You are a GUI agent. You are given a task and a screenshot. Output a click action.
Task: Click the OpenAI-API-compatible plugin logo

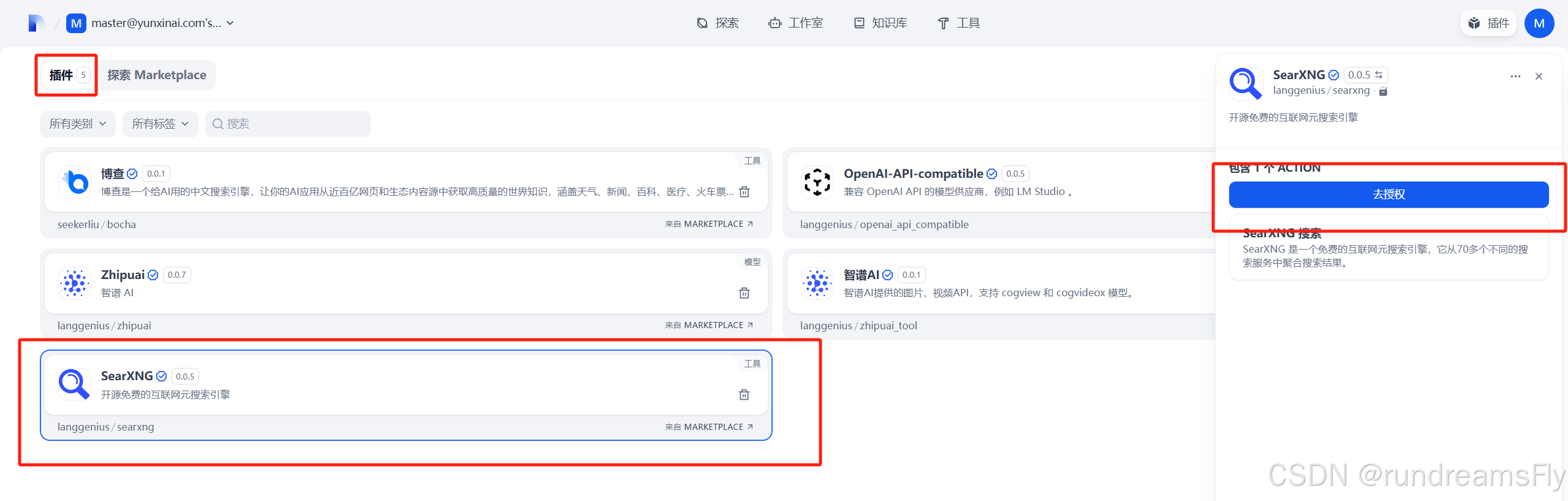point(817,182)
